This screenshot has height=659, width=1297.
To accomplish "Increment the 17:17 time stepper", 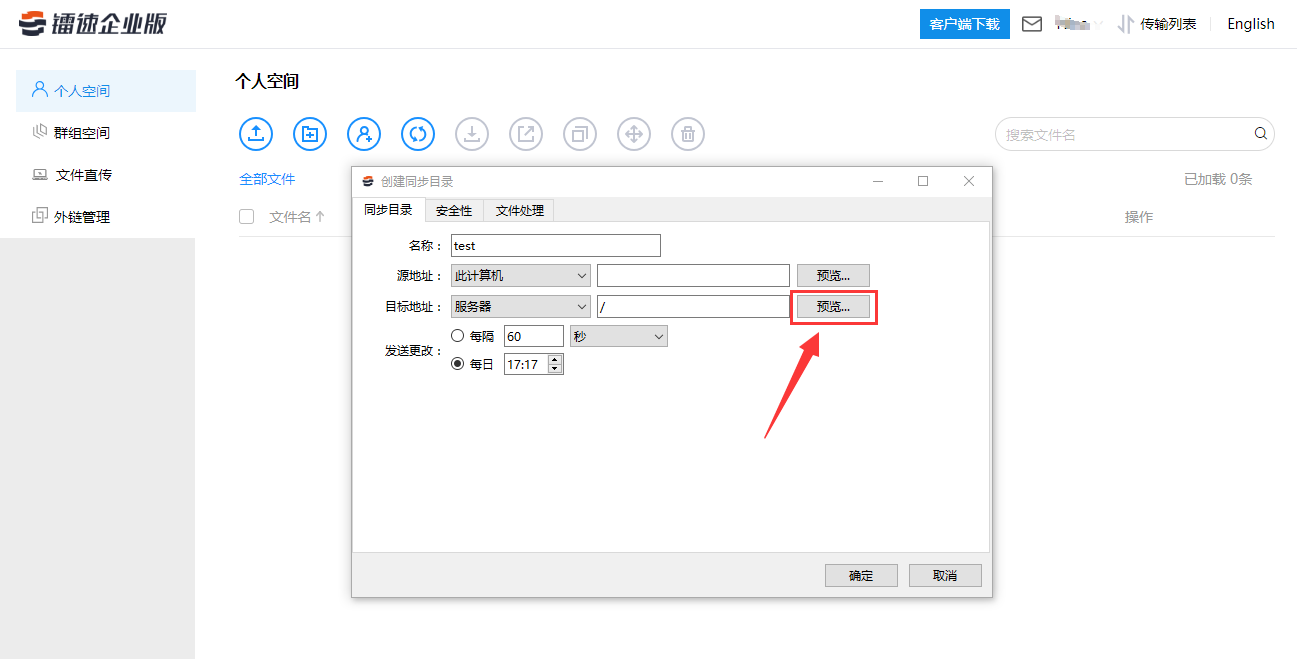I will [x=556, y=359].
